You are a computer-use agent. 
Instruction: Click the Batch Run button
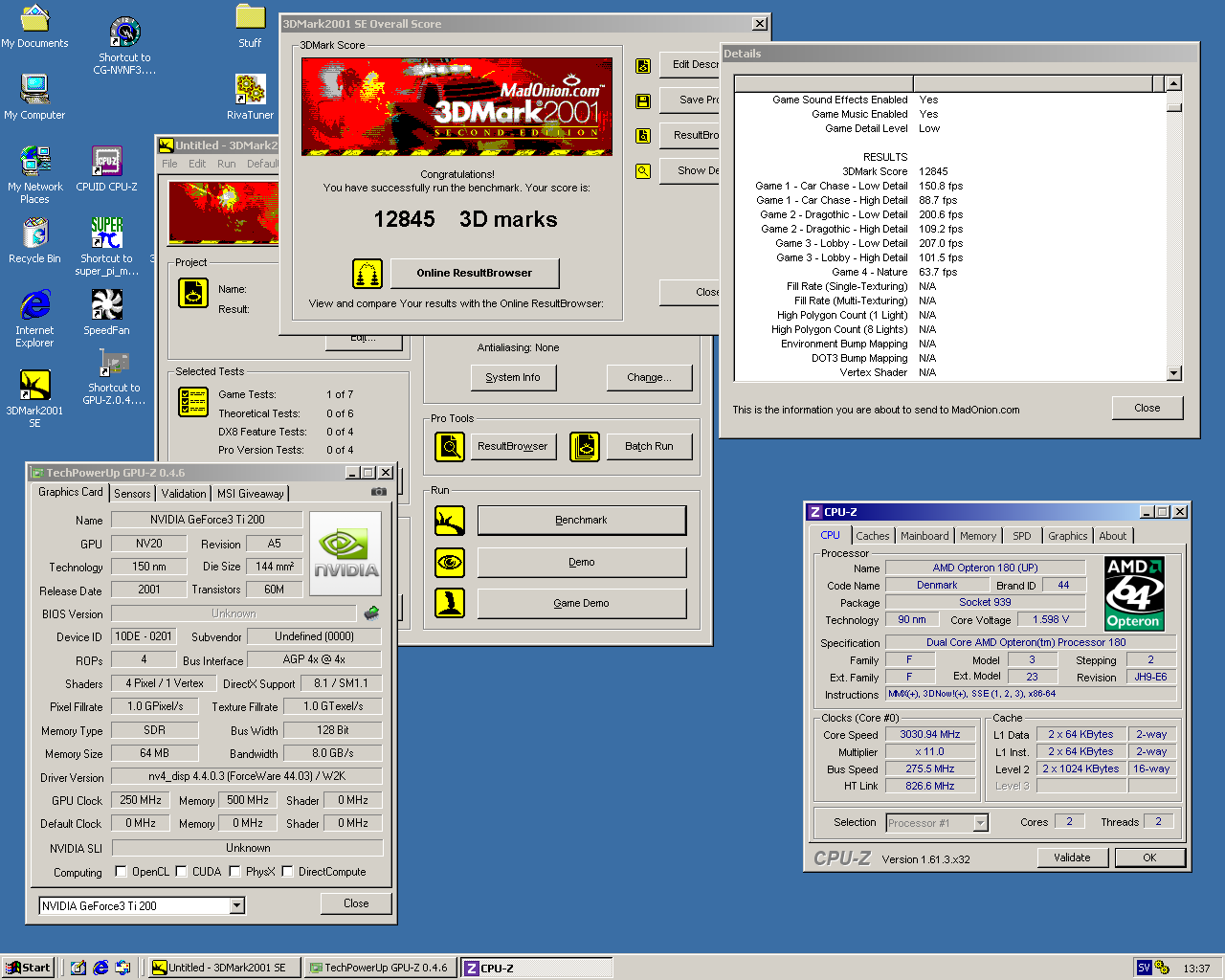tap(649, 446)
